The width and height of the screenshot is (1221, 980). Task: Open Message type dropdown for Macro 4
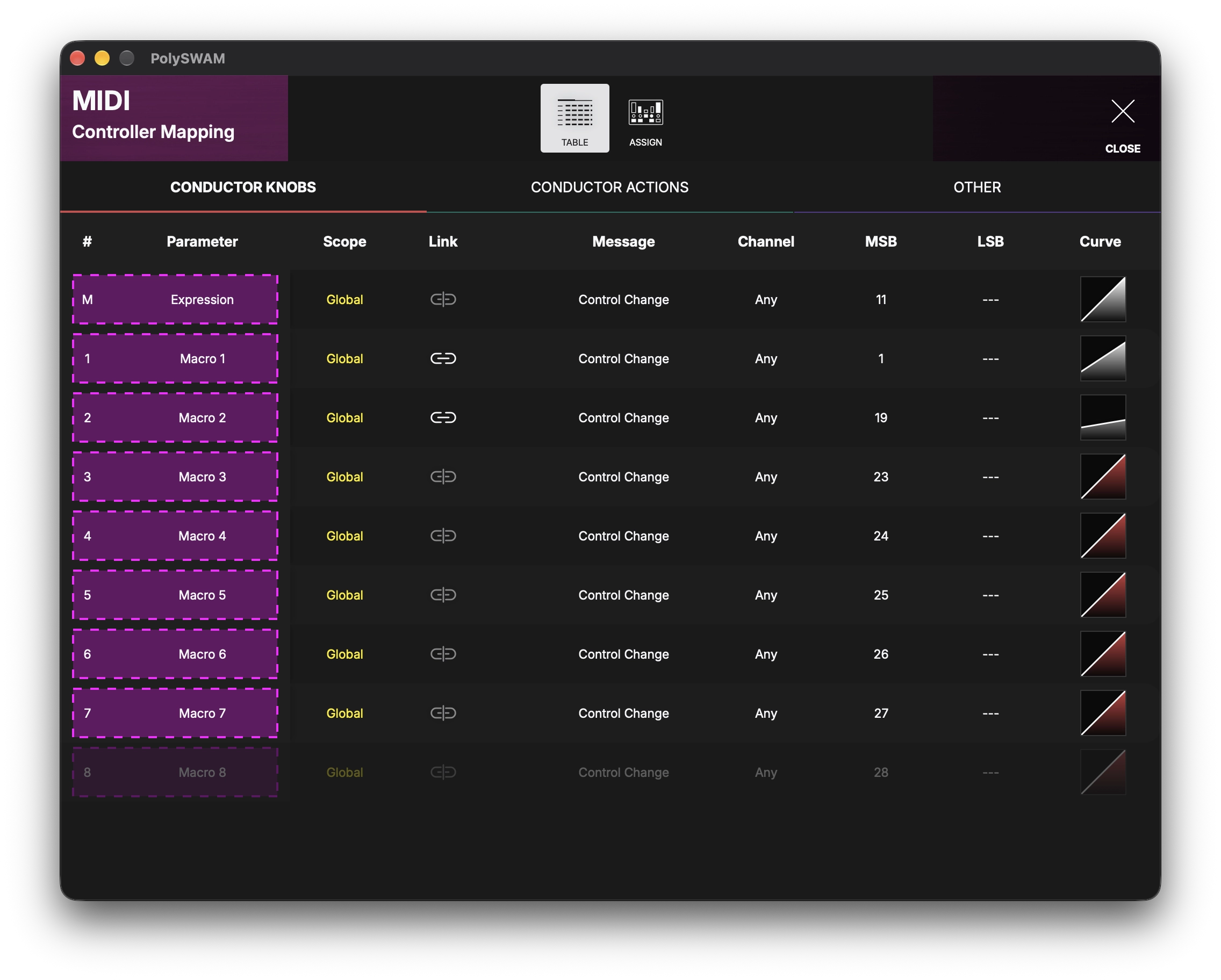(623, 536)
